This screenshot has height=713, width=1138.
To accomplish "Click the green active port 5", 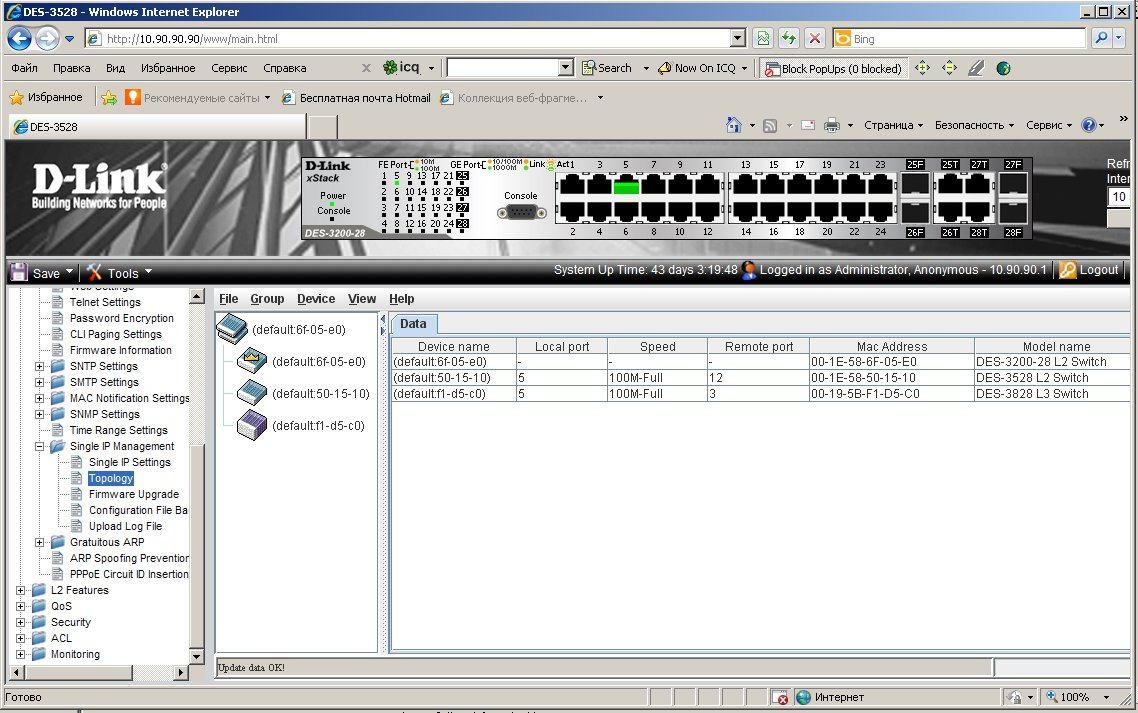I will tap(626, 186).
